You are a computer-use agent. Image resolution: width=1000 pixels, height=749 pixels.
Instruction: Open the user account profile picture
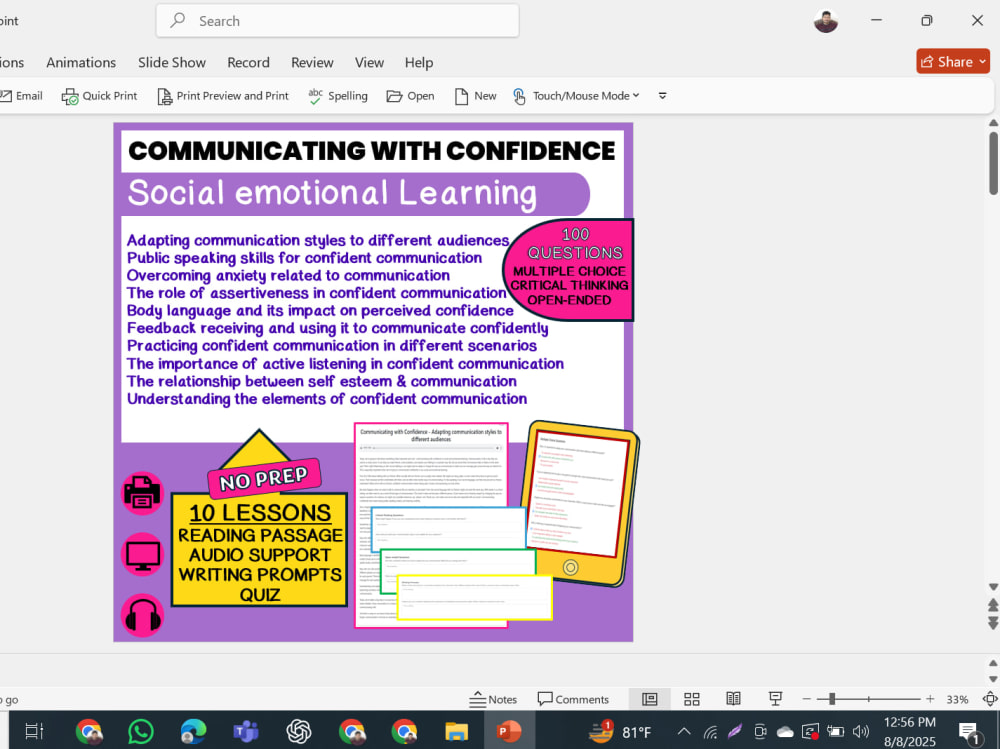click(826, 21)
